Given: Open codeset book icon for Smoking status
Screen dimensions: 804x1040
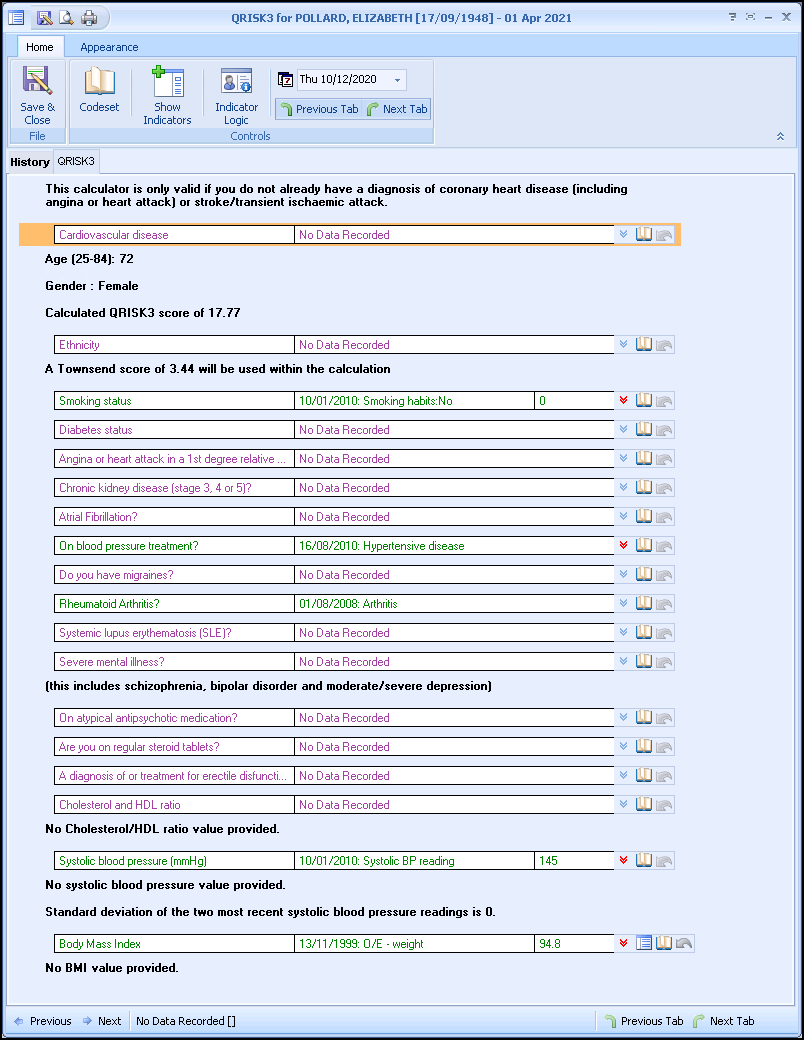Looking at the screenshot, I should (x=644, y=401).
